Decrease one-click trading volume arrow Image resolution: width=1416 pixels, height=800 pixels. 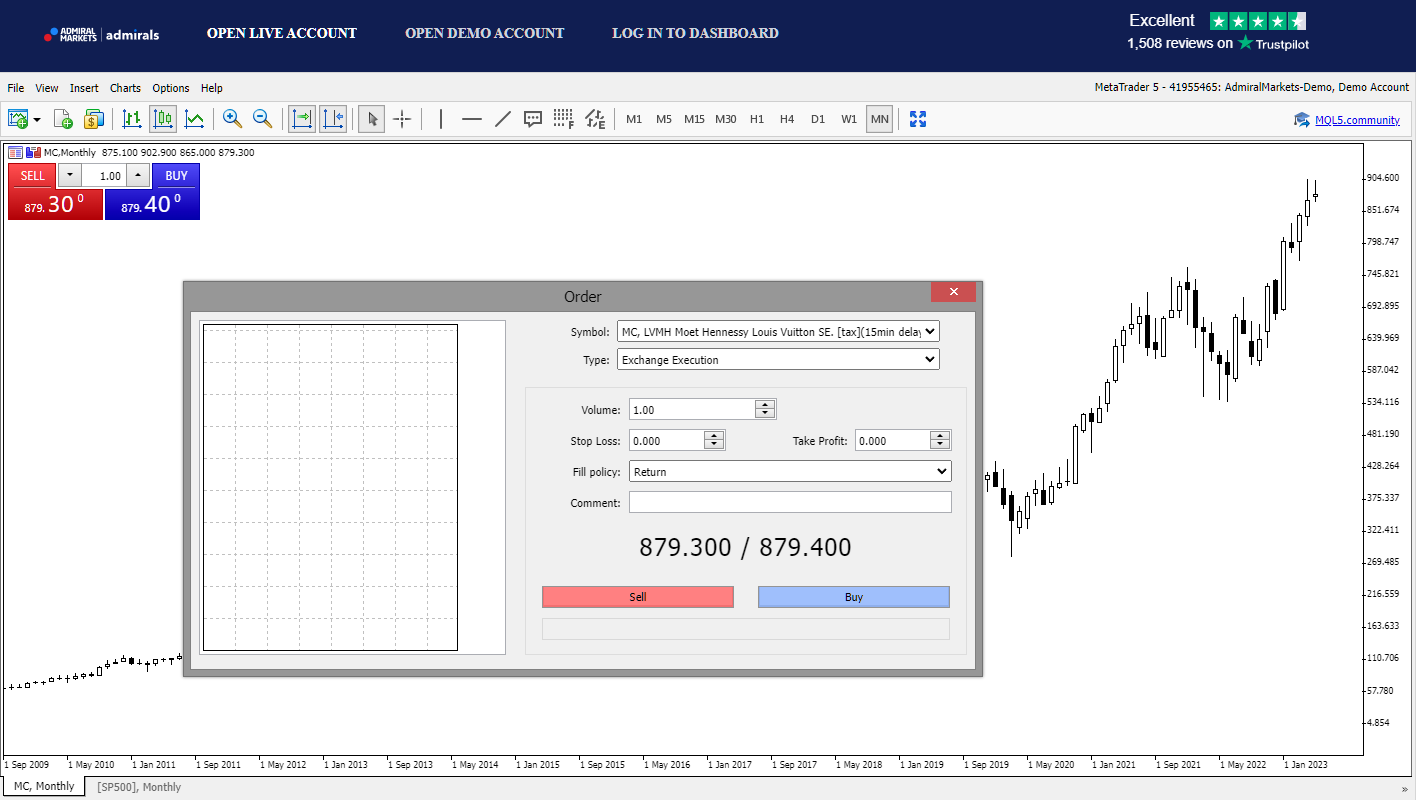pyautogui.click(x=70, y=175)
